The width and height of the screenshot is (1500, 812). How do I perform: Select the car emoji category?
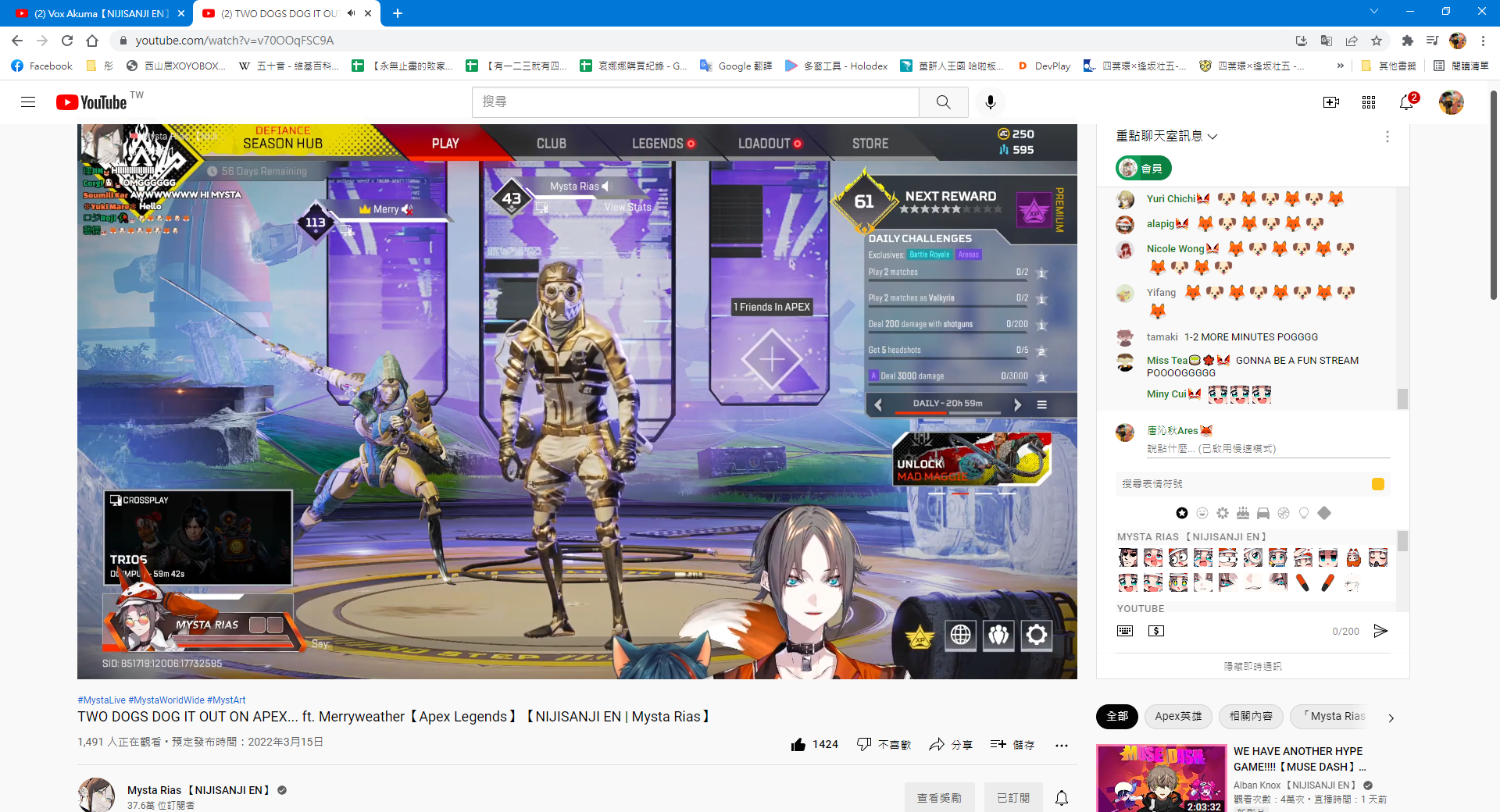pos(1263,513)
